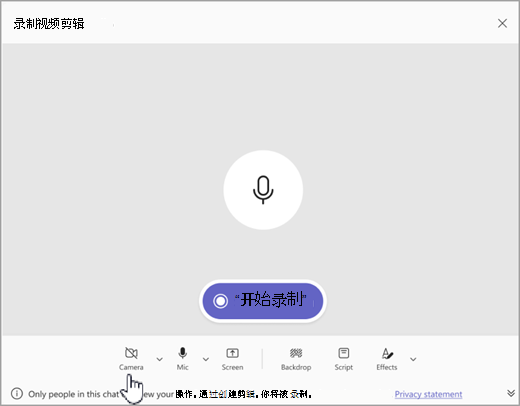Open the Mic options chevron
This screenshot has width=520, height=406.
point(206,359)
